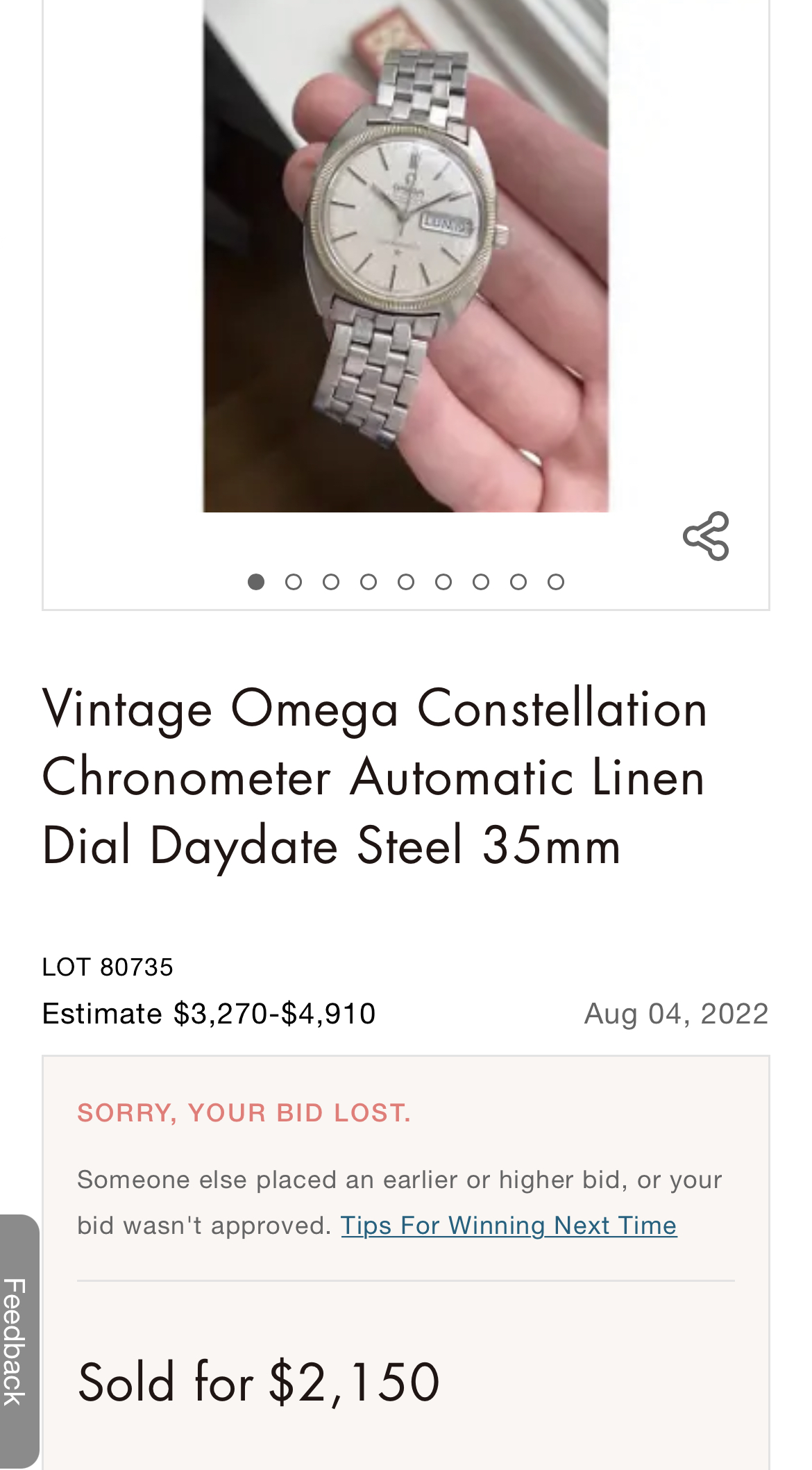812x1470 pixels.
Task: Jump to the second image dot
Action: pyautogui.click(x=294, y=582)
